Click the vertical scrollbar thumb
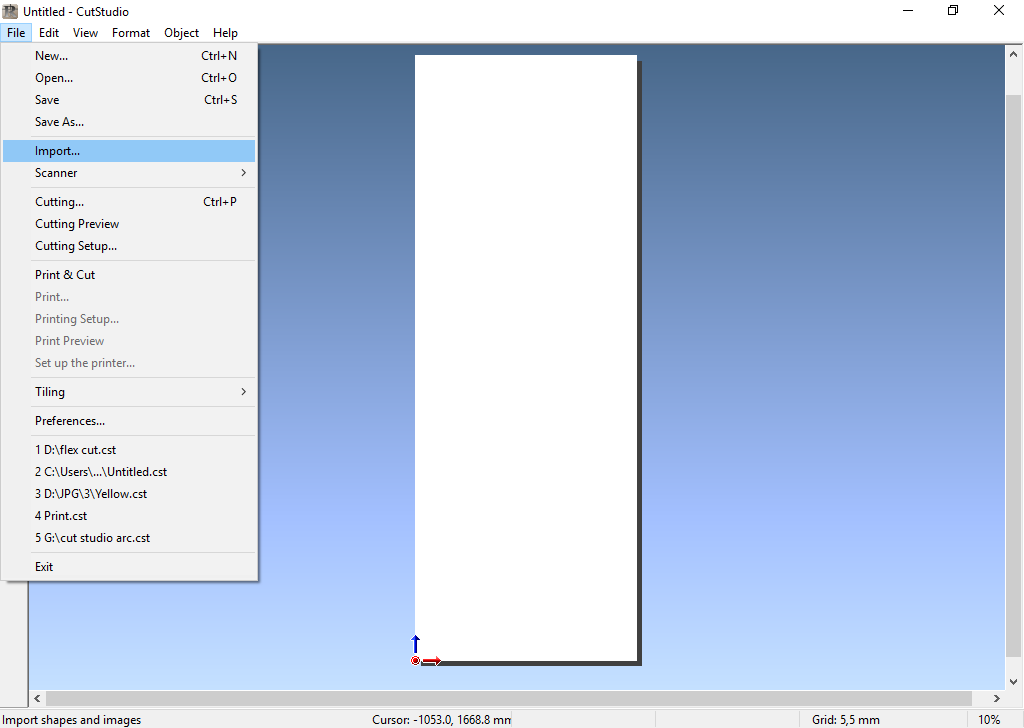 (x=1014, y=375)
